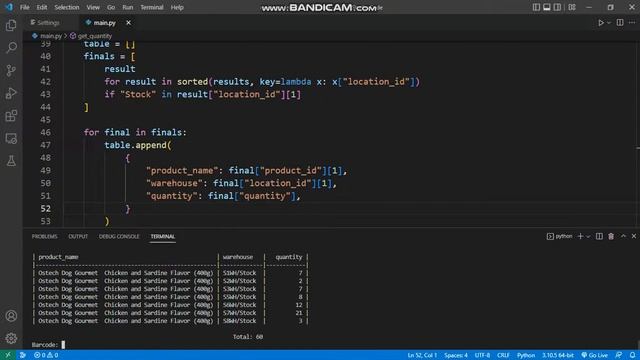The width and height of the screenshot is (640, 360).
Task: Open the Manage gear menu
Action: [x=11, y=338]
